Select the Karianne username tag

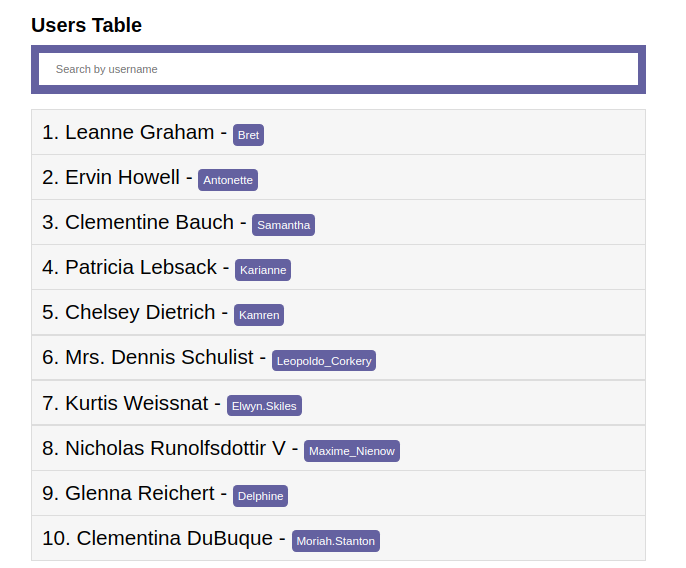(263, 270)
